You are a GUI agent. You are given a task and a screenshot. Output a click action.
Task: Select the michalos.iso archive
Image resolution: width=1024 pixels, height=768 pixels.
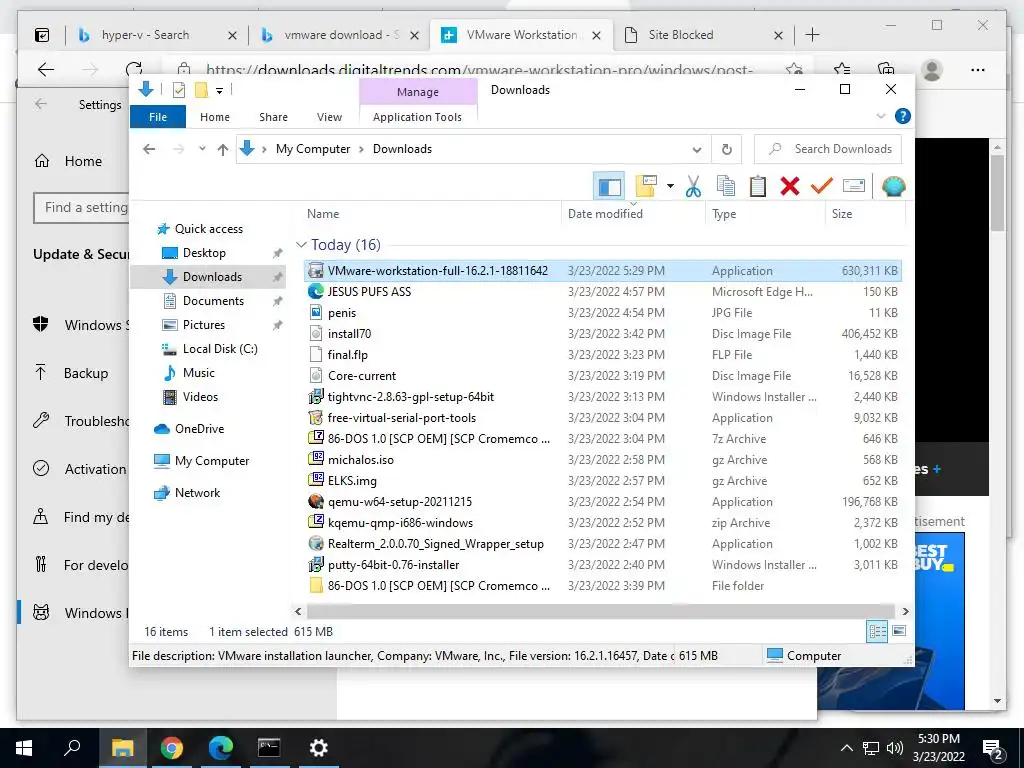click(603, 460)
